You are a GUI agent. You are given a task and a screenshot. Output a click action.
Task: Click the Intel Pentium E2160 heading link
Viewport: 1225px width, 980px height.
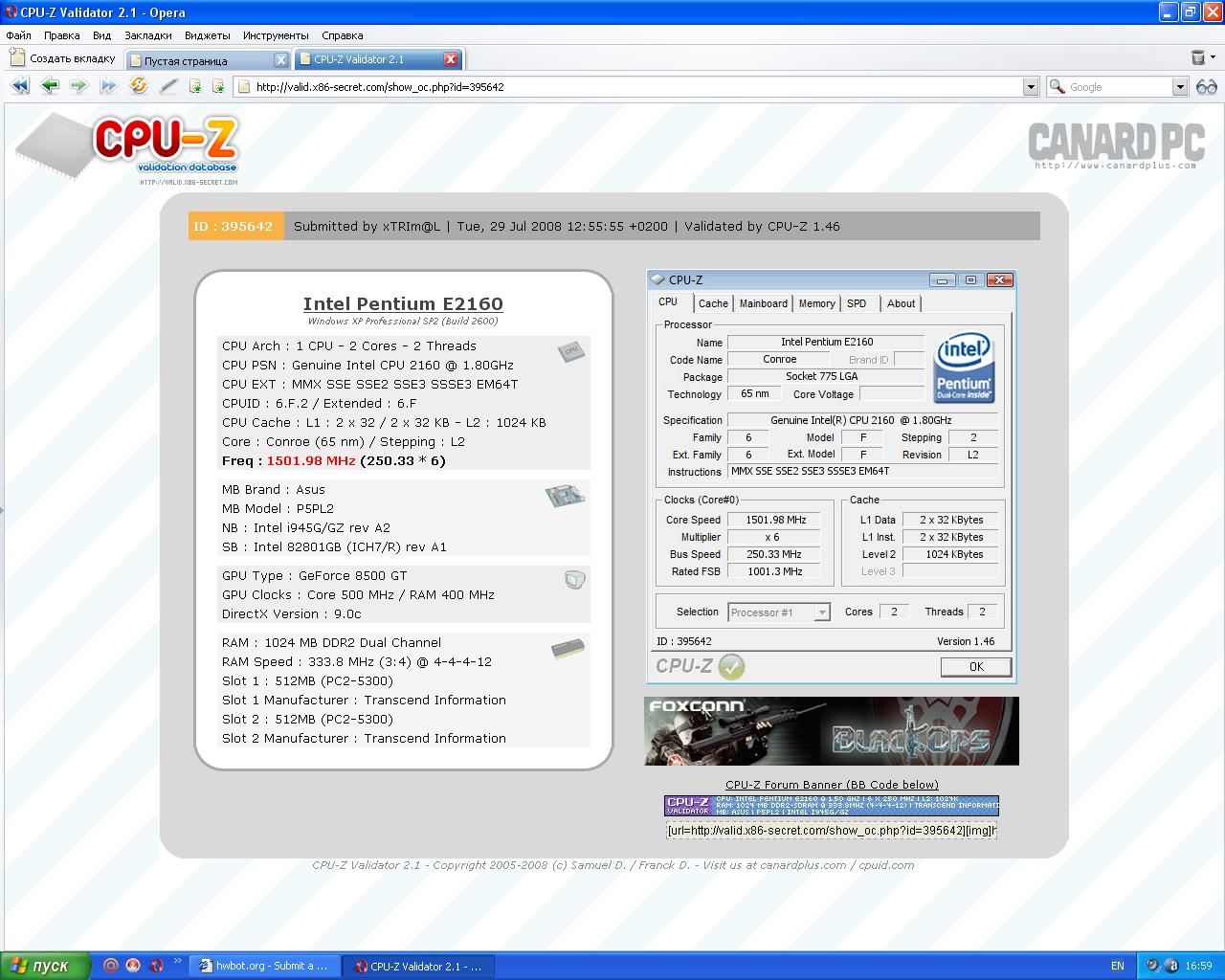[x=403, y=303]
